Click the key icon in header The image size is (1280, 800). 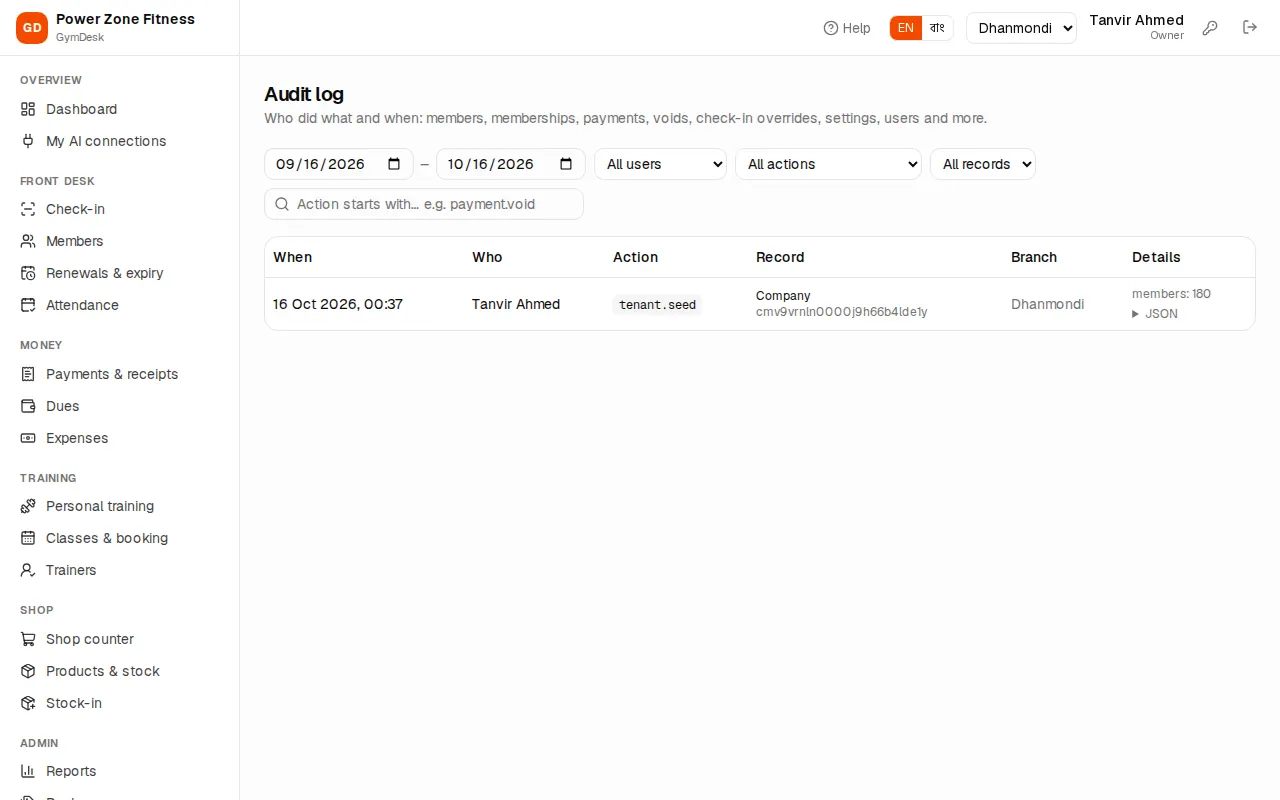[x=1210, y=28]
